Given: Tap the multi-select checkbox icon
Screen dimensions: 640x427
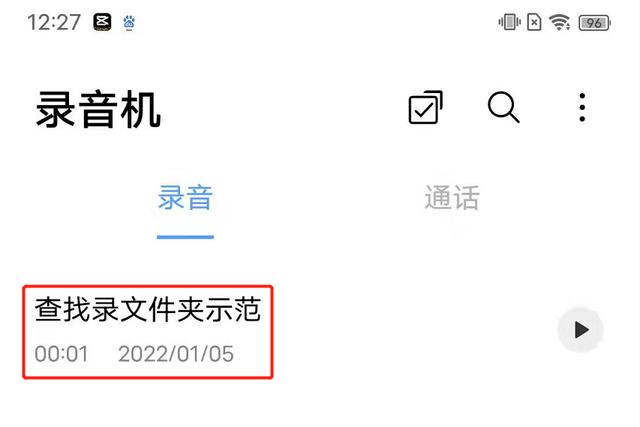Looking at the screenshot, I should [425, 107].
